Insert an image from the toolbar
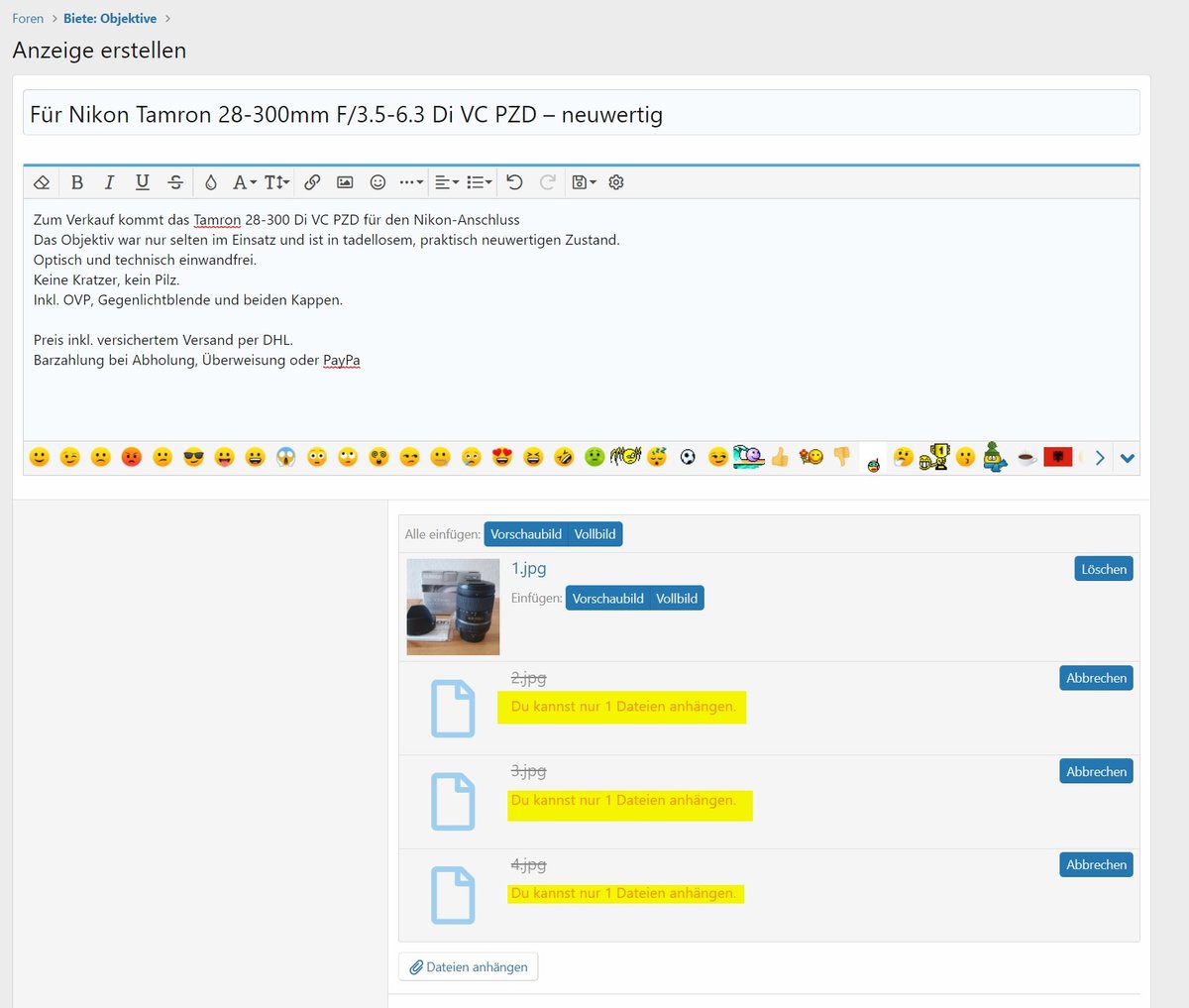This screenshot has width=1189, height=1008. click(345, 182)
